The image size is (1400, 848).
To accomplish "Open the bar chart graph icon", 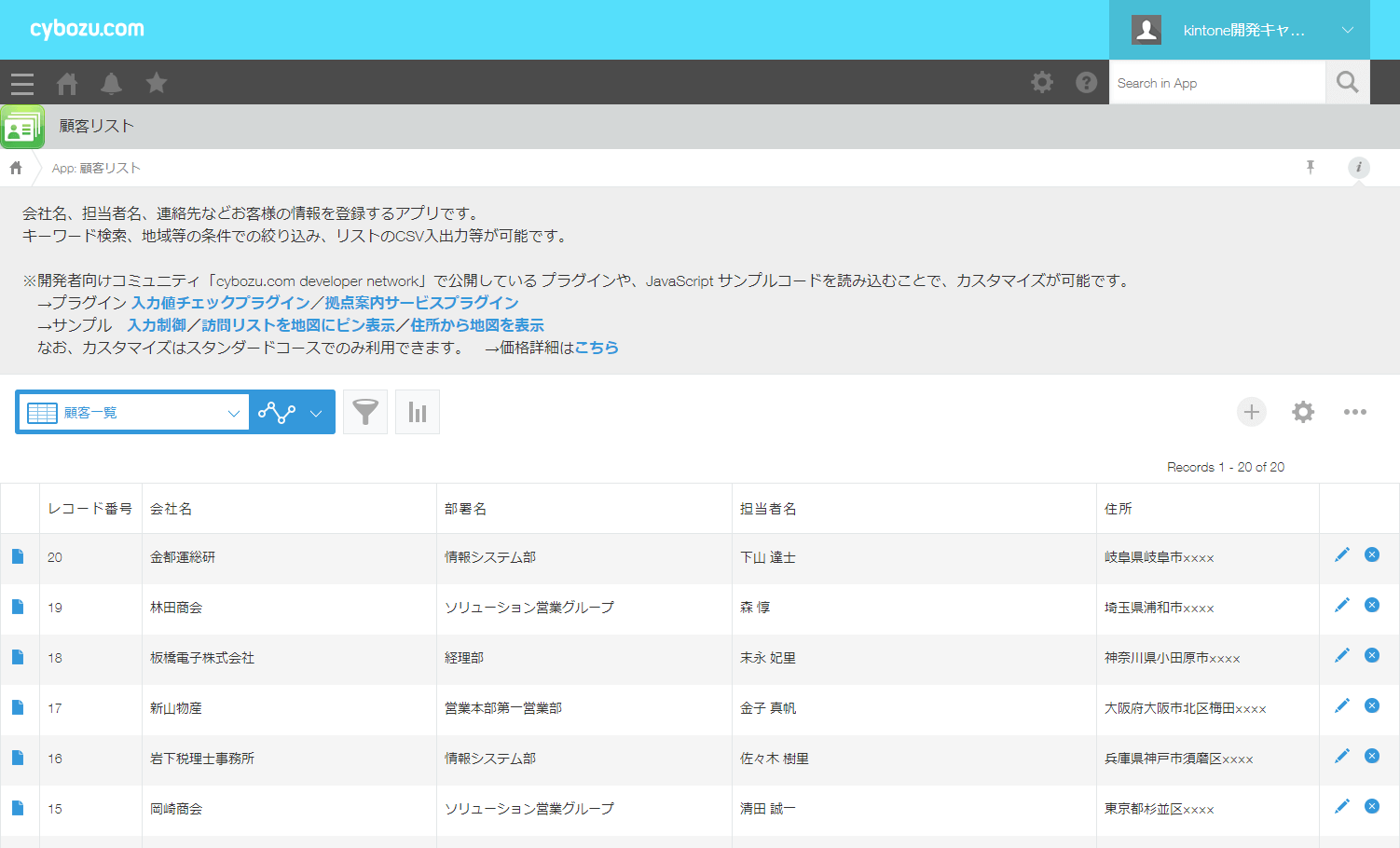I will point(418,412).
